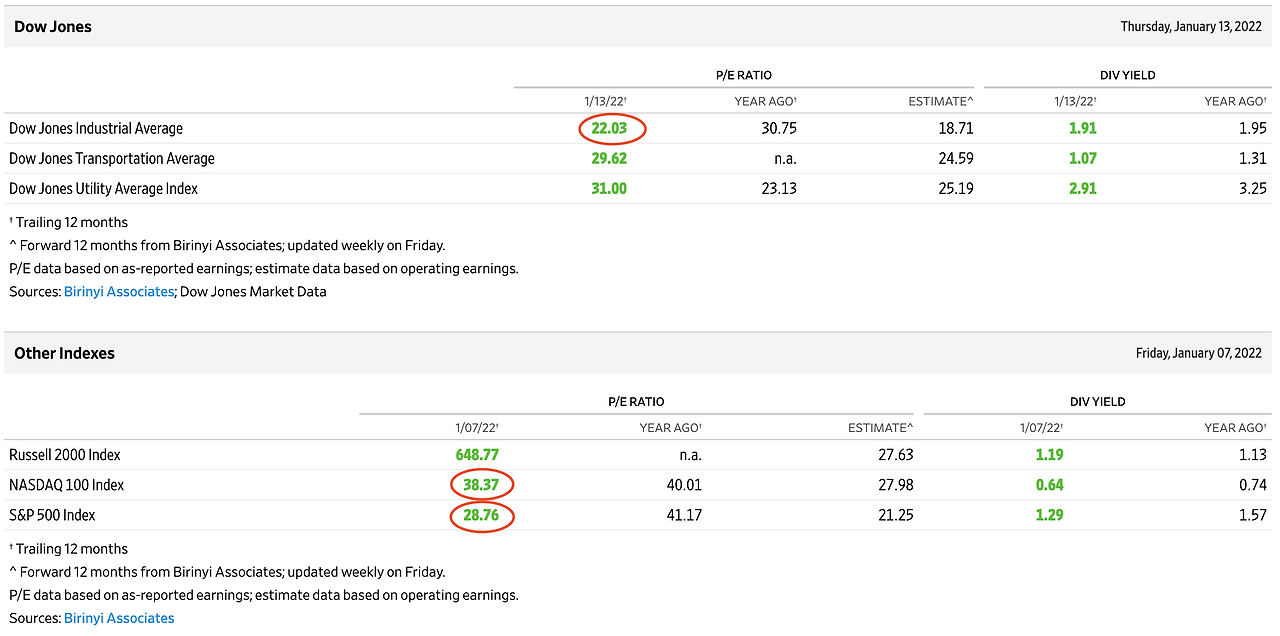Click the 1/13/22 P/E ratio column header

606,101
